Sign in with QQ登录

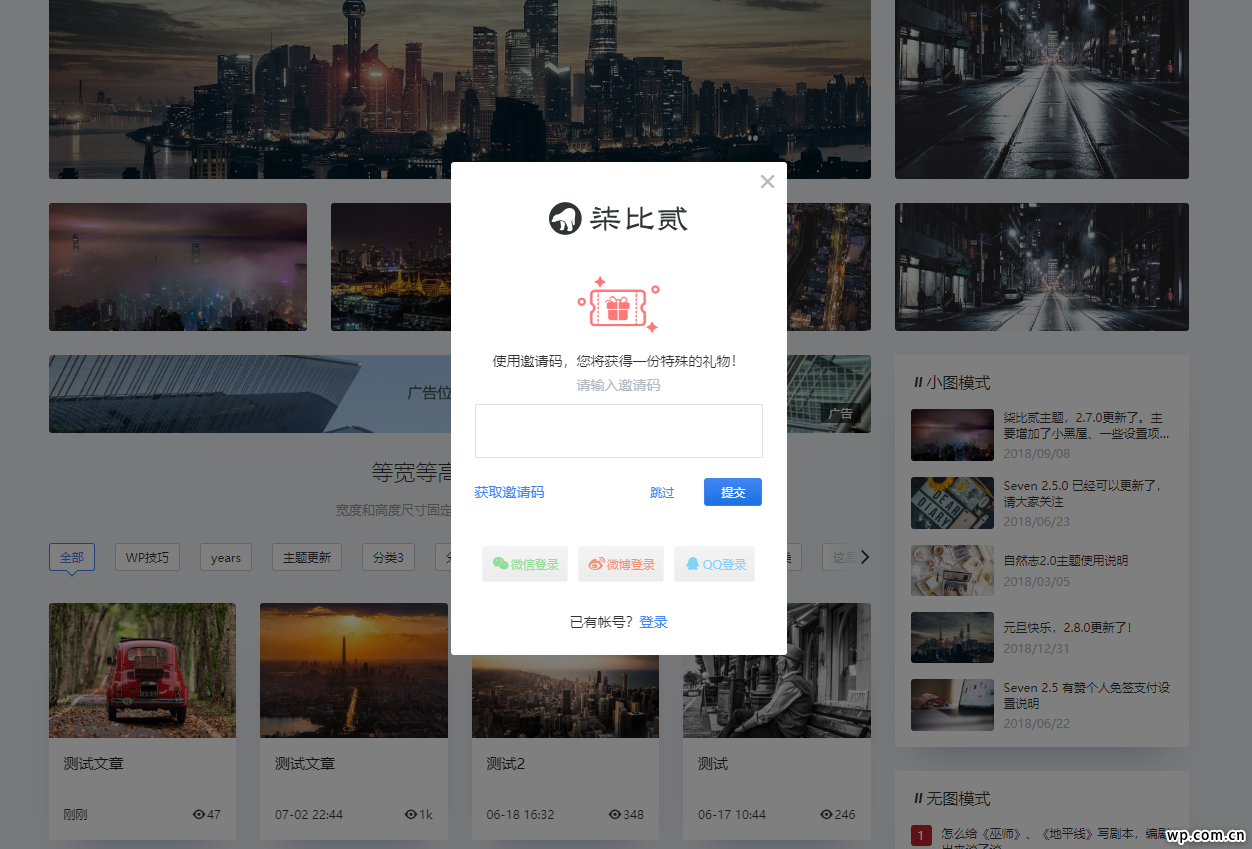[714, 564]
